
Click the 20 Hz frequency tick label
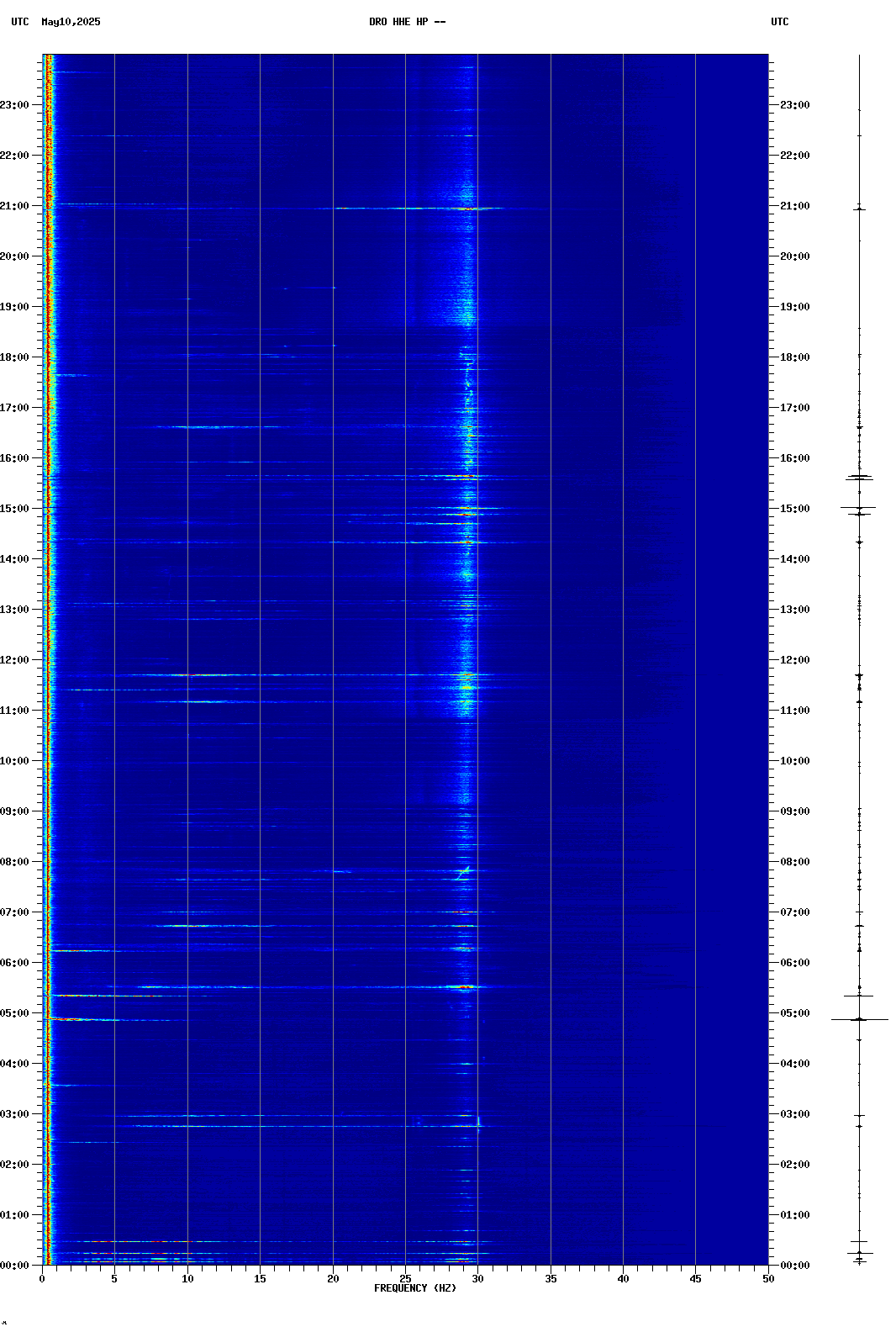point(333,1279)
